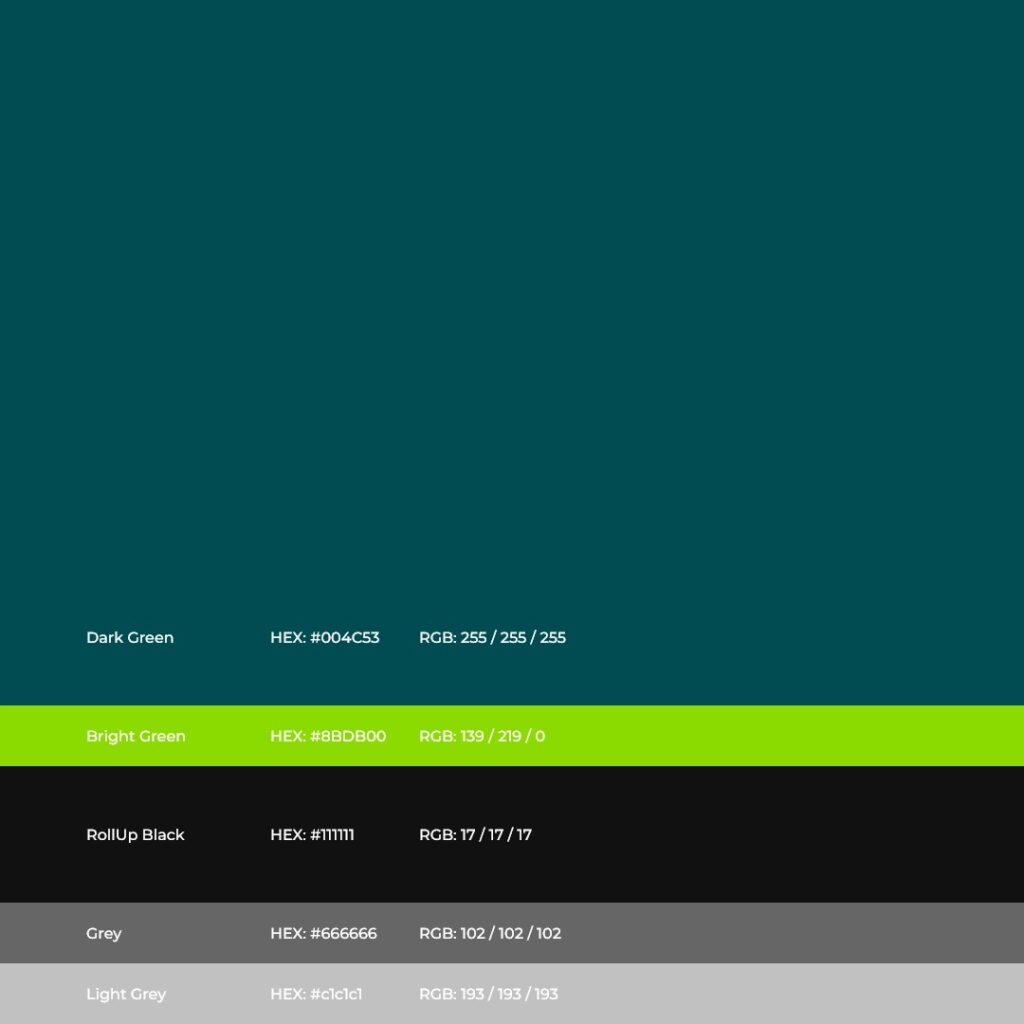Click the "Bright Green" color name
Screen dimensions: 1024x1024
136,736
